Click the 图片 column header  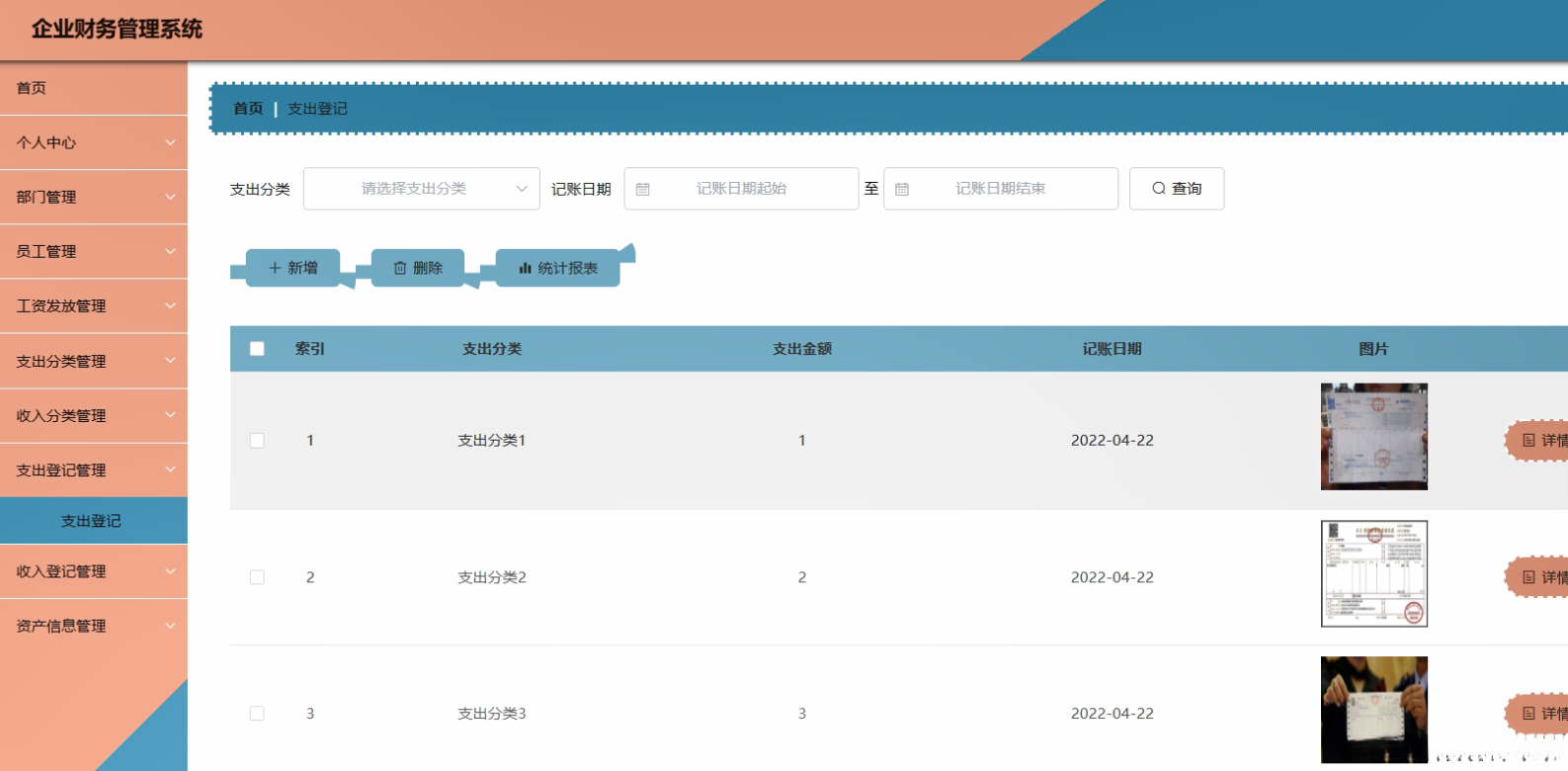(1373, 349)
